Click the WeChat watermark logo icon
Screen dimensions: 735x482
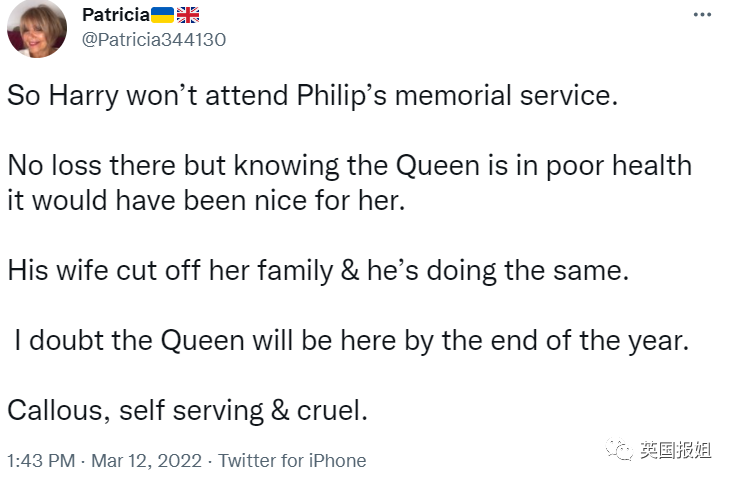point(622,451)
